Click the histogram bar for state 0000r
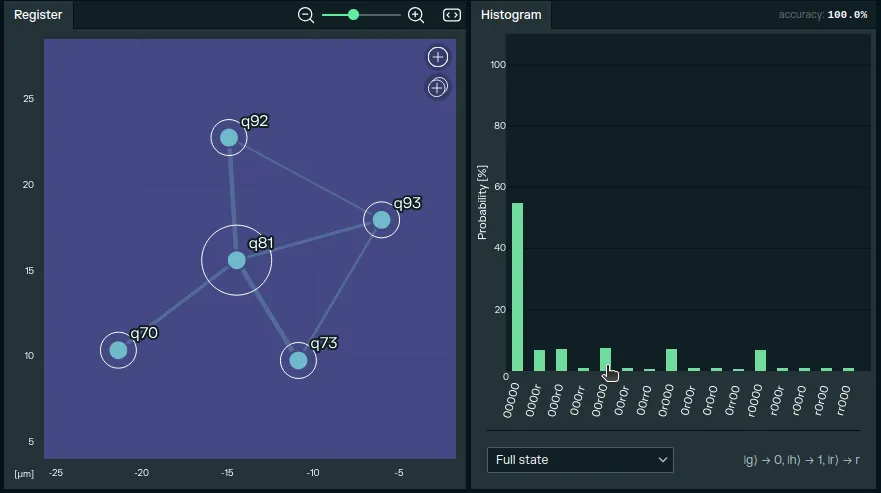 (x=539, y=360)
